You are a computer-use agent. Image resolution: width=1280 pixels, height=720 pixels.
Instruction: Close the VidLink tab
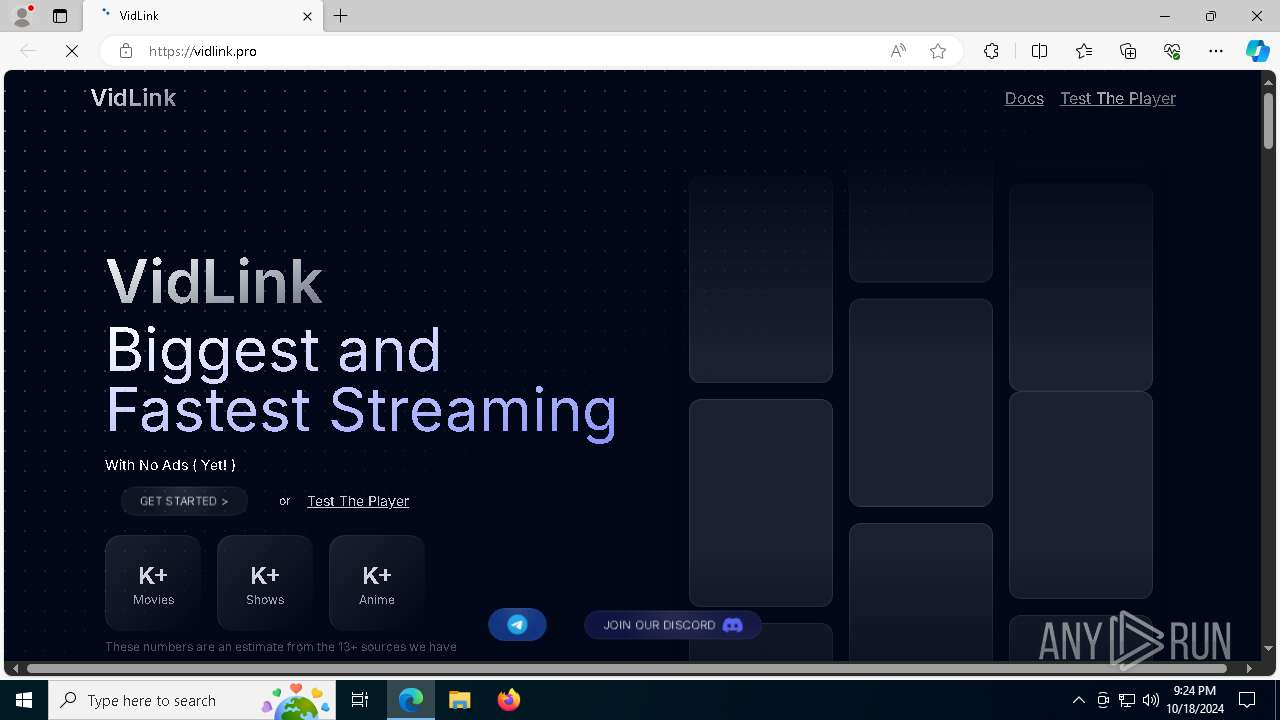tap(308, 16)
